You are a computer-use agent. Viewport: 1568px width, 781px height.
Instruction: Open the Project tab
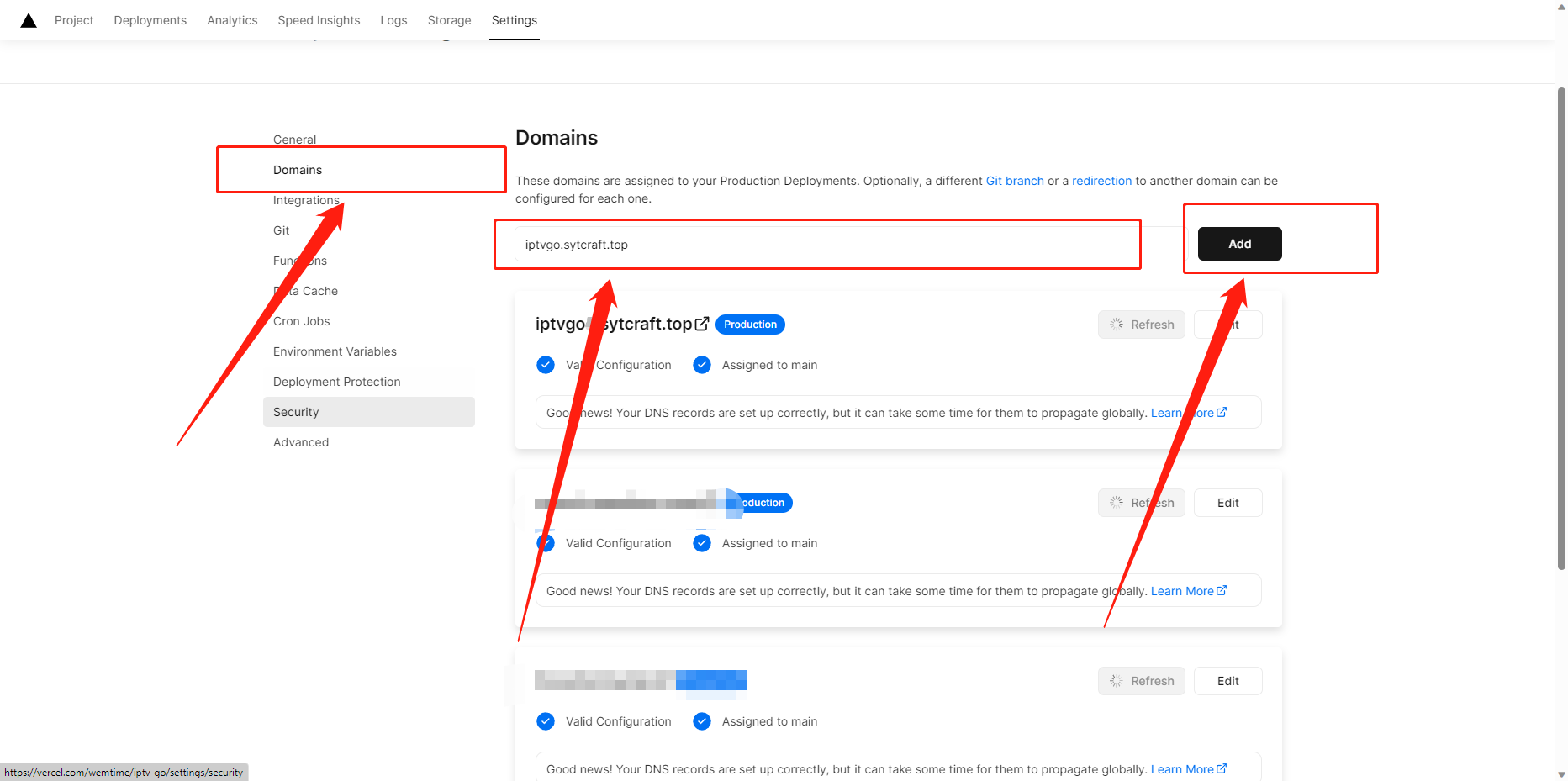(74, 20)
